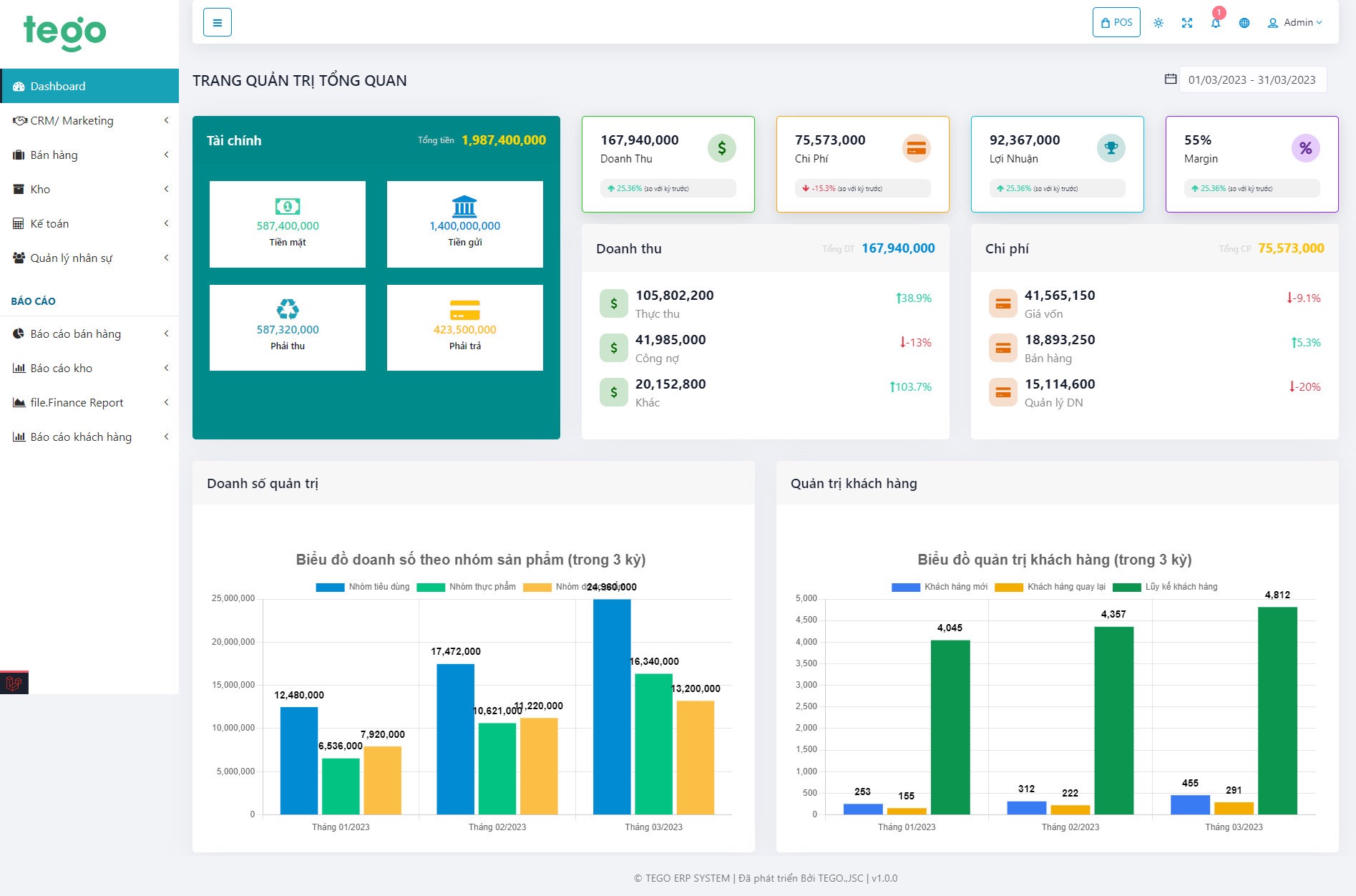This screenshot has height=896, width=1356.
Task: Click the Margin percent icon
Action: point(1306,148)
